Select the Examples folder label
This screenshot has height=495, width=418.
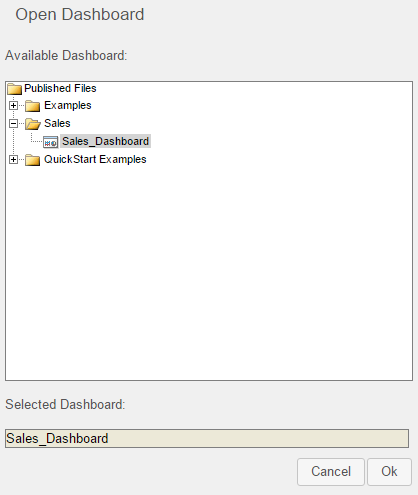click(68, 106)
